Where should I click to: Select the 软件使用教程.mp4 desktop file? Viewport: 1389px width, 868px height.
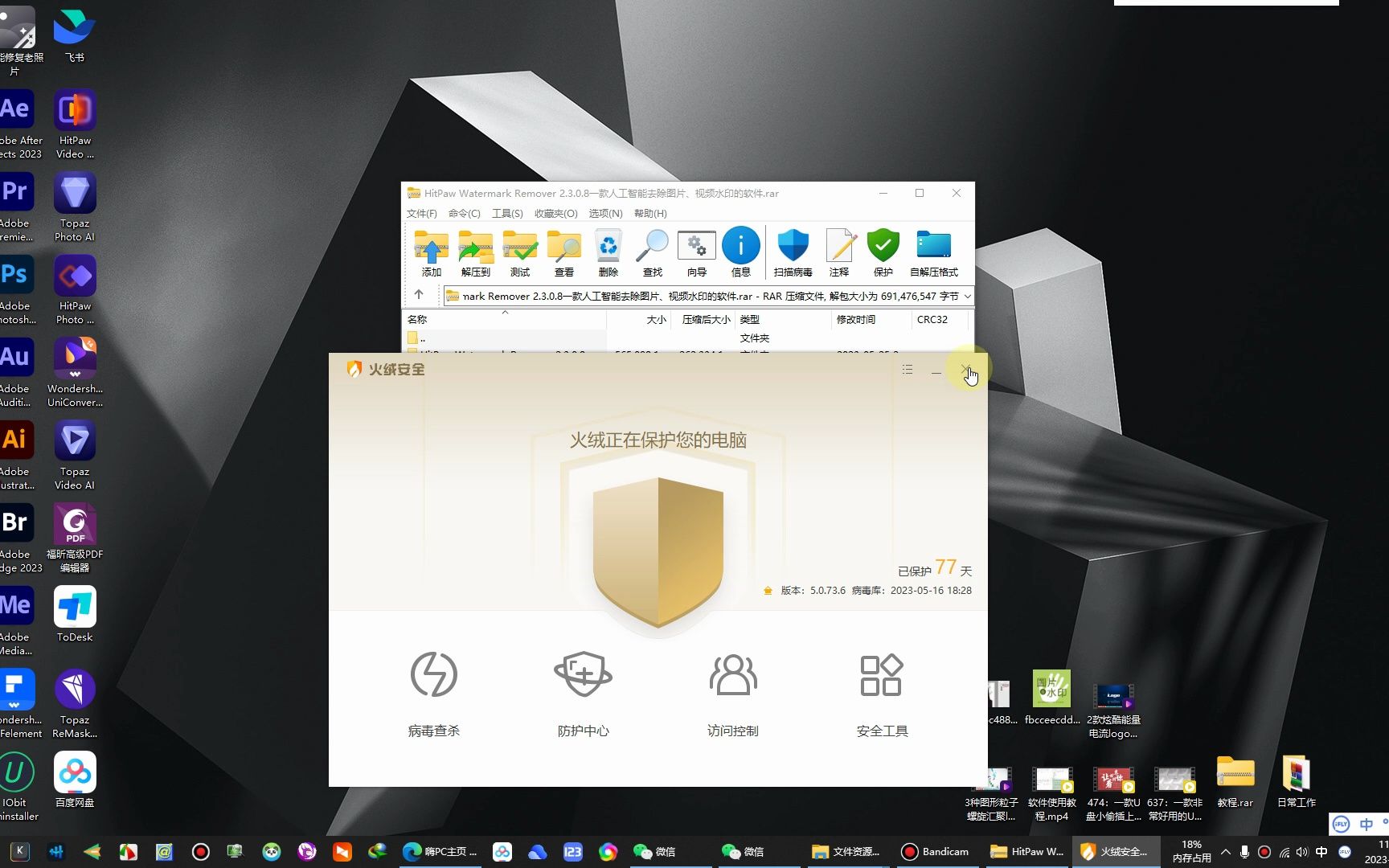point(1052,793)
